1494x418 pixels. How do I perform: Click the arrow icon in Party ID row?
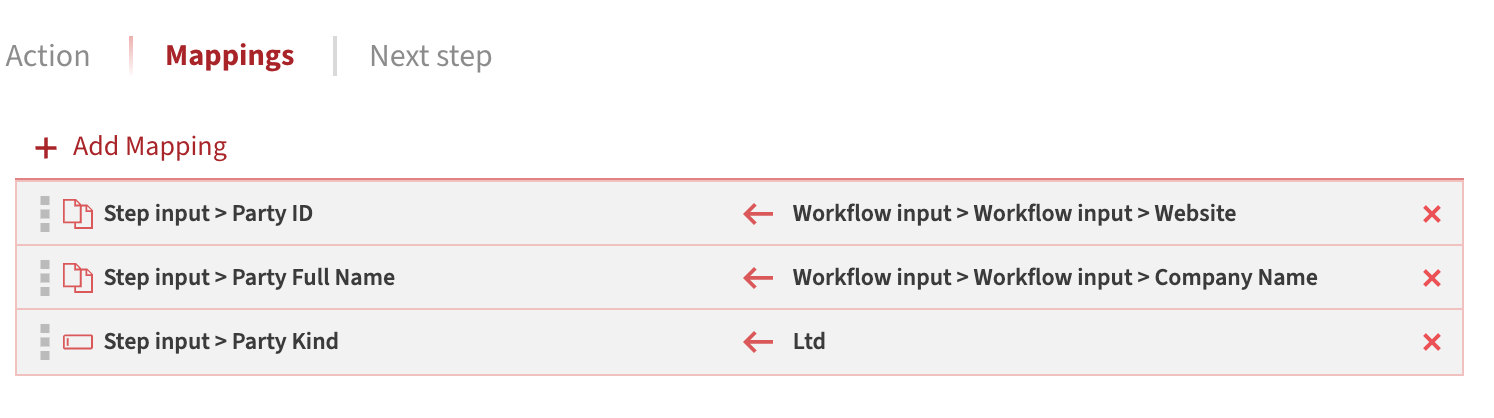click(758, 214)
